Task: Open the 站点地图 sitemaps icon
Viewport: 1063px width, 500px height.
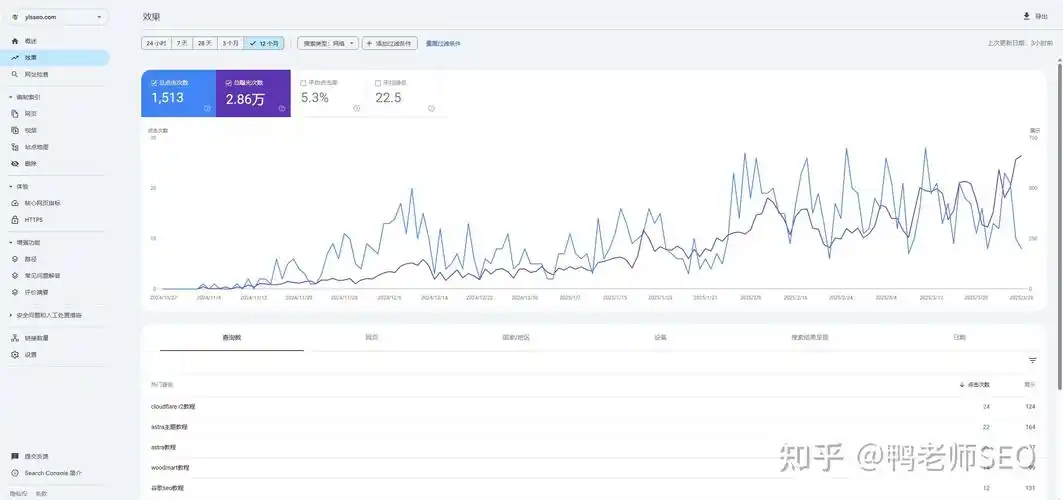Action: (14, 147)
